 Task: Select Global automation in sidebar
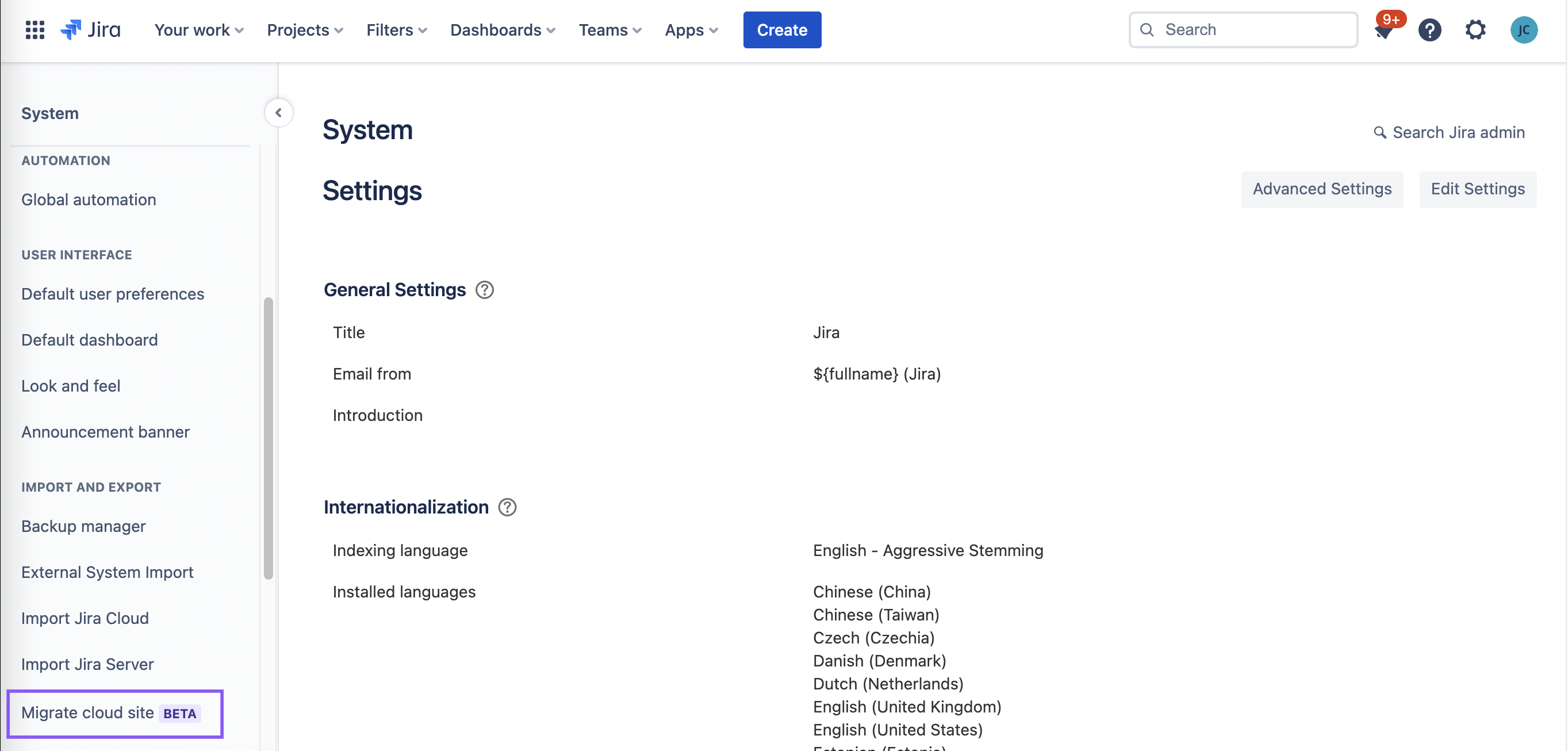89,200
